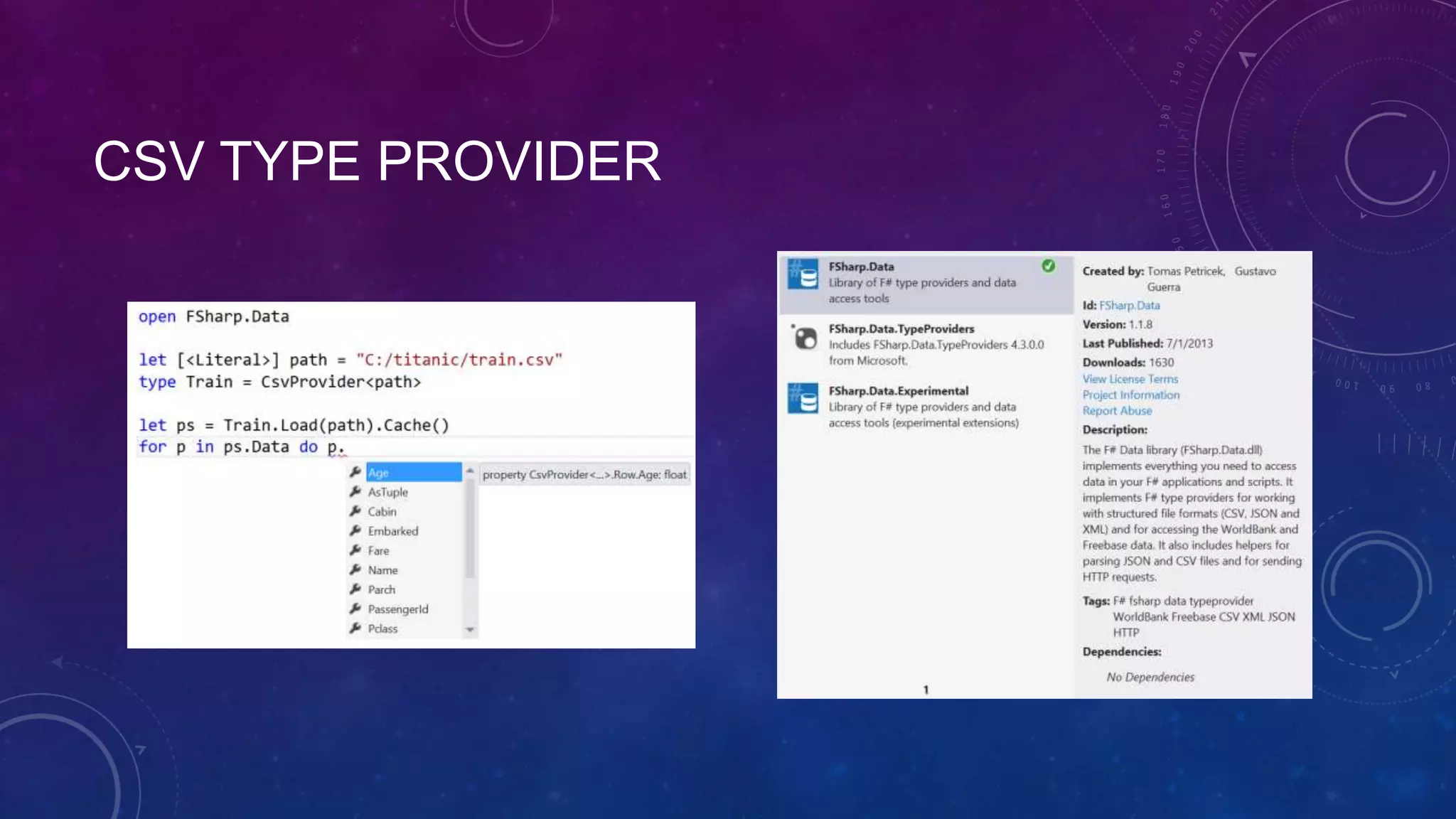Click the wrench icon beside Embarked
This screenshot has width=1456, height=819.
355,530
